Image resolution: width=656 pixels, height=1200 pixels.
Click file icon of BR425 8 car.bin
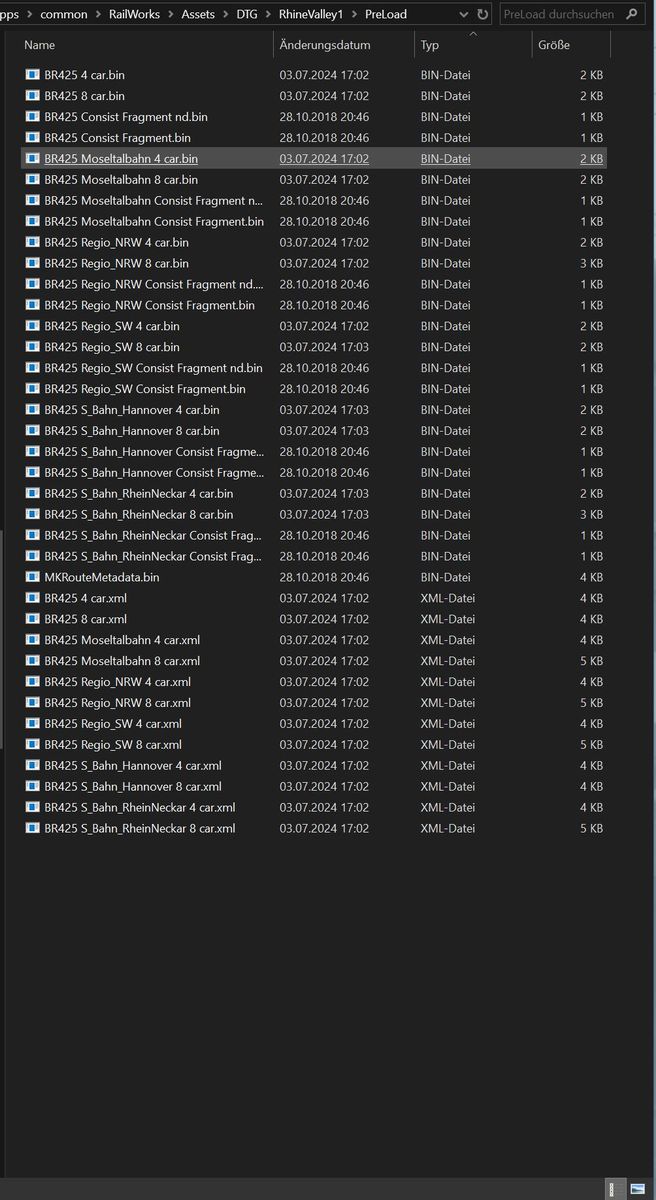pyautogui.click(x=32, y=96)
